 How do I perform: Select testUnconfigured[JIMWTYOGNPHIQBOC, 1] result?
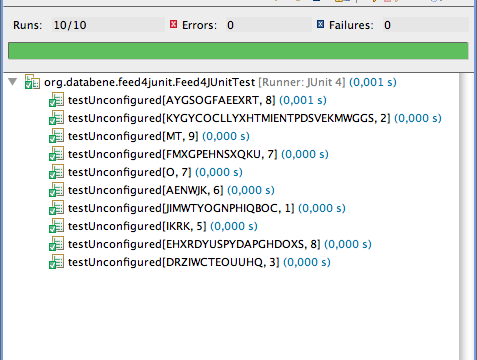point(207,208)
